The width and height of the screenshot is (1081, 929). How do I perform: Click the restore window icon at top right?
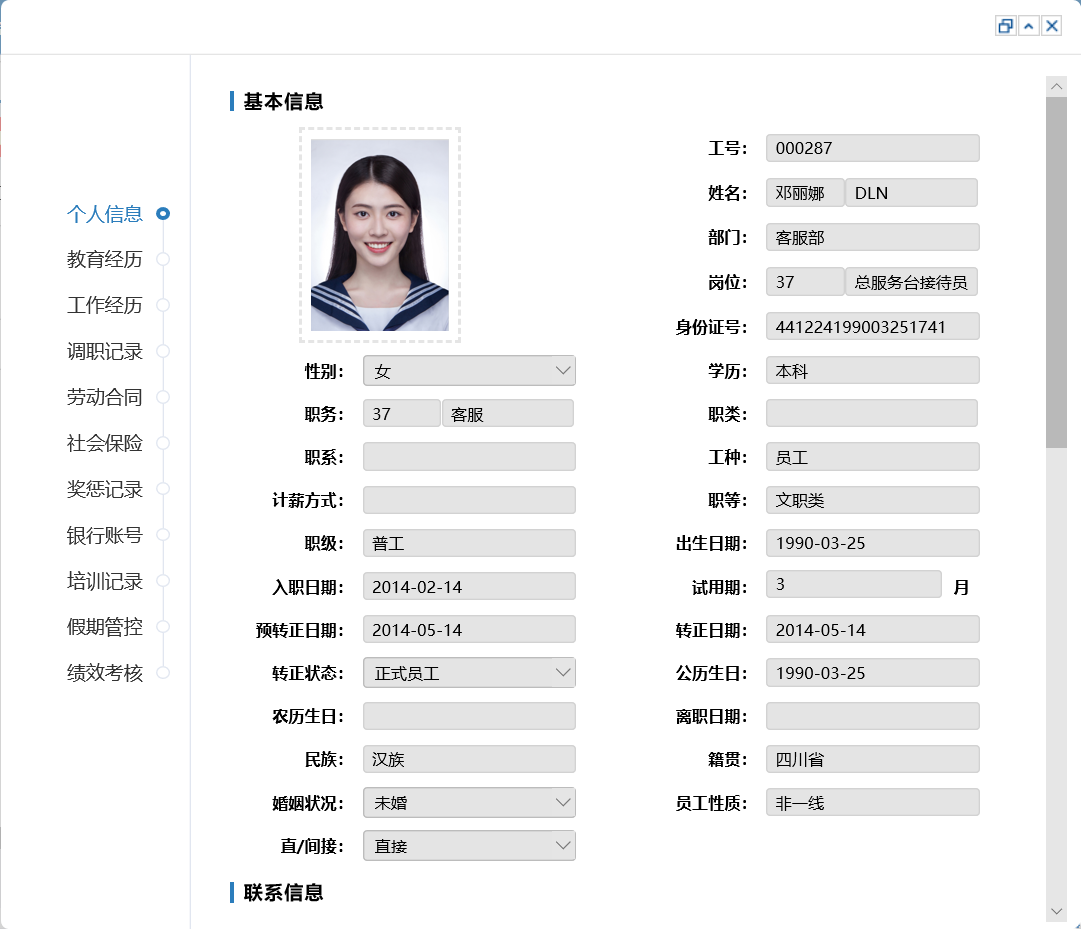(x=1005, y=26)
